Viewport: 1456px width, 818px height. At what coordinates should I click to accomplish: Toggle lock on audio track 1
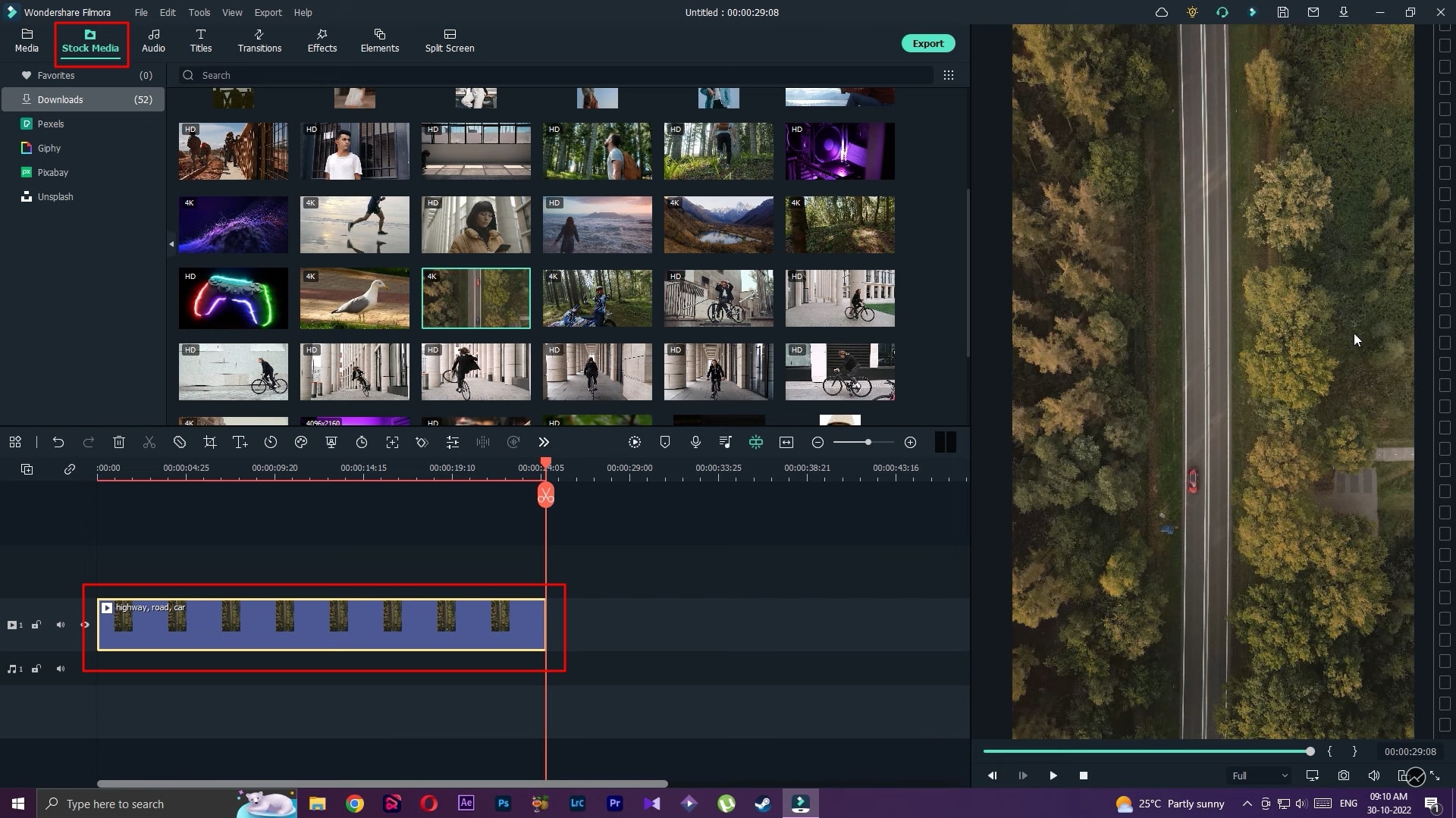click(x=36, y=669)
